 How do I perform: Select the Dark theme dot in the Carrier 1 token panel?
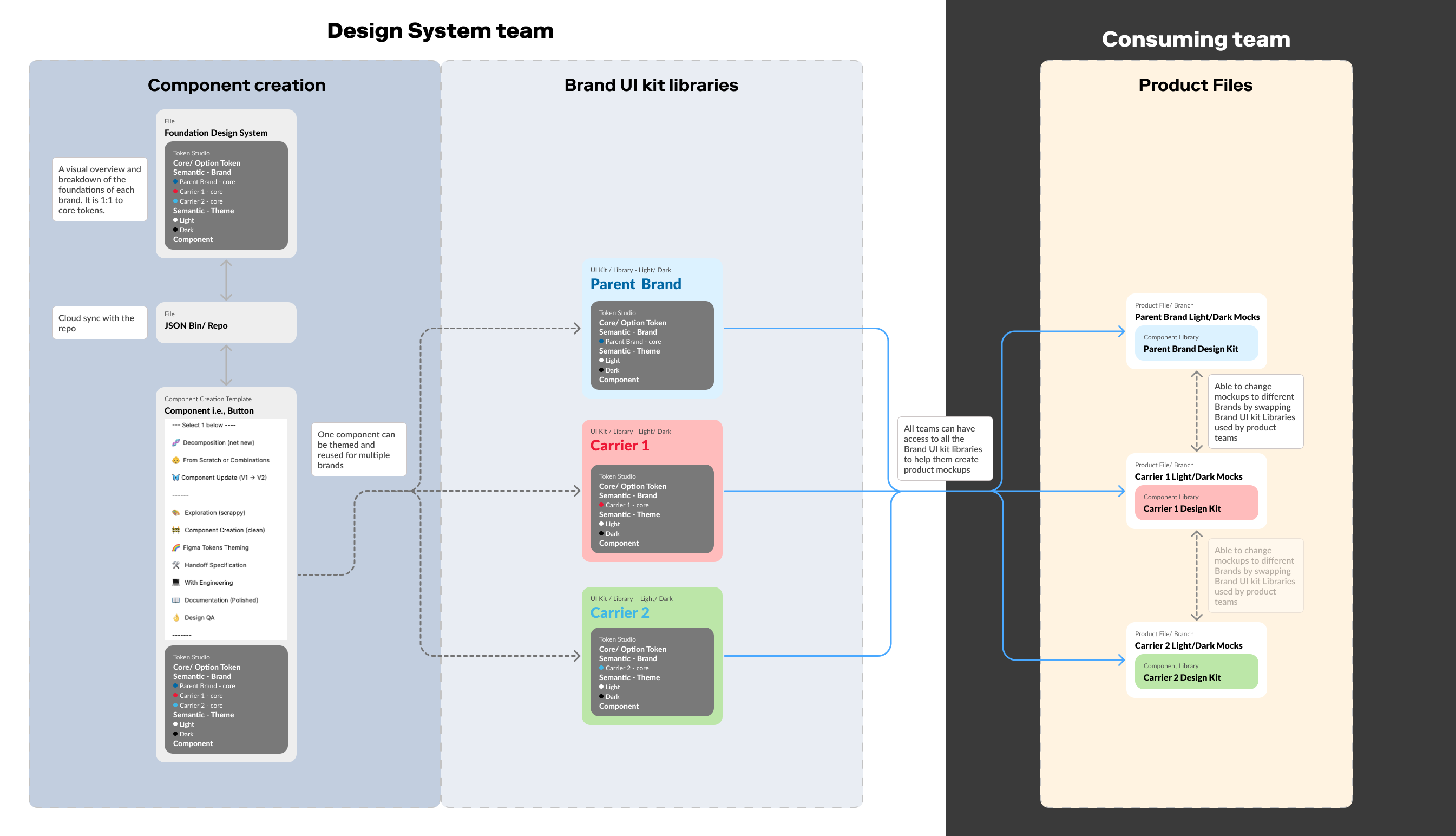click(601, 533)
